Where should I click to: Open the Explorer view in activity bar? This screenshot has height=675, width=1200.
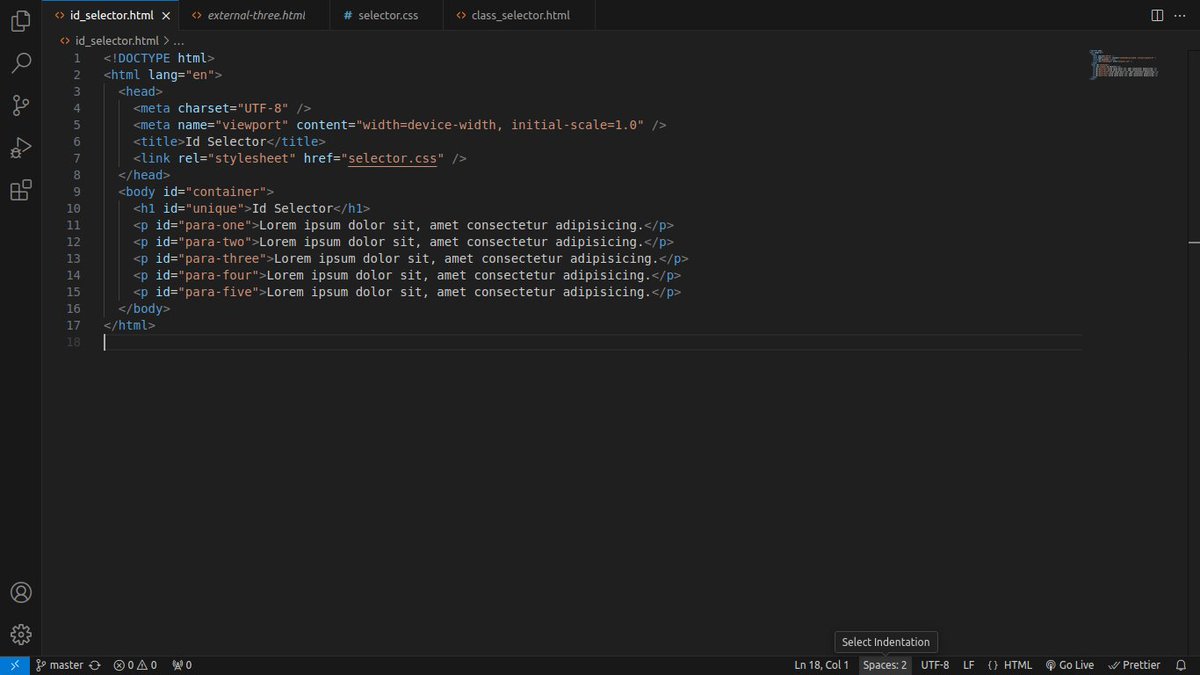pyautogui.click(x=20, y=20)
